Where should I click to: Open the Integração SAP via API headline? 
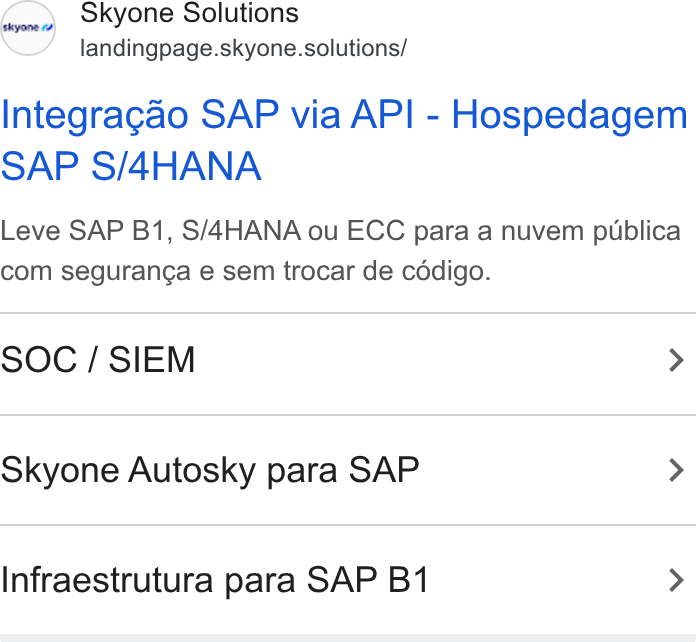(x=344, y=140)
